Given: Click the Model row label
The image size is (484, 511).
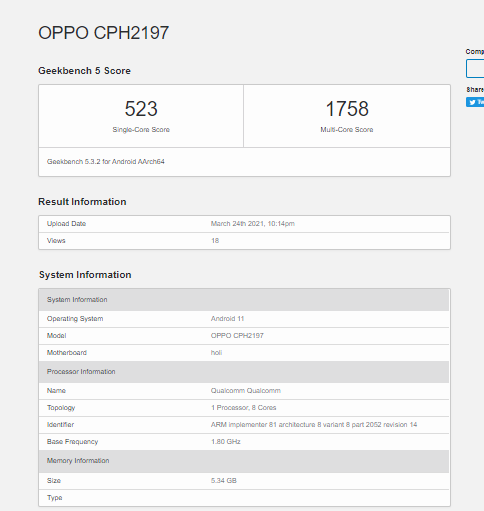Looking at the screenshot, I should coord(56,336).
